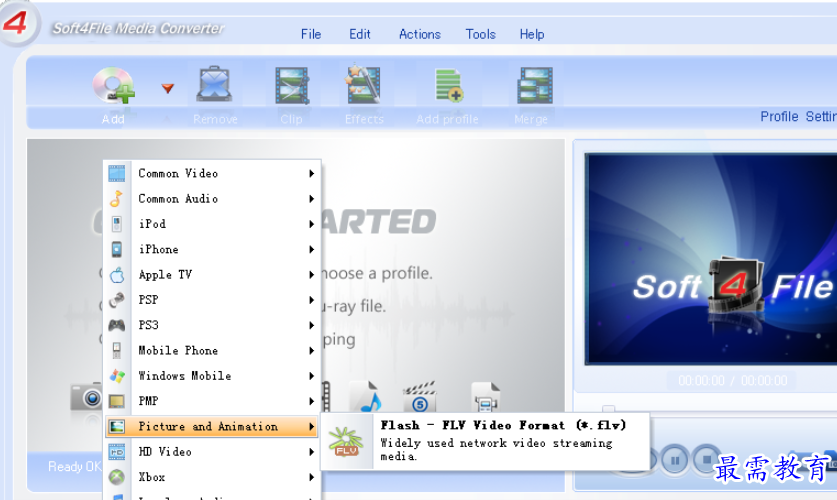This screenshot has height=500, width=837.
Task: Click the Remove toolbar icon
Action: (x=214, y=84)
